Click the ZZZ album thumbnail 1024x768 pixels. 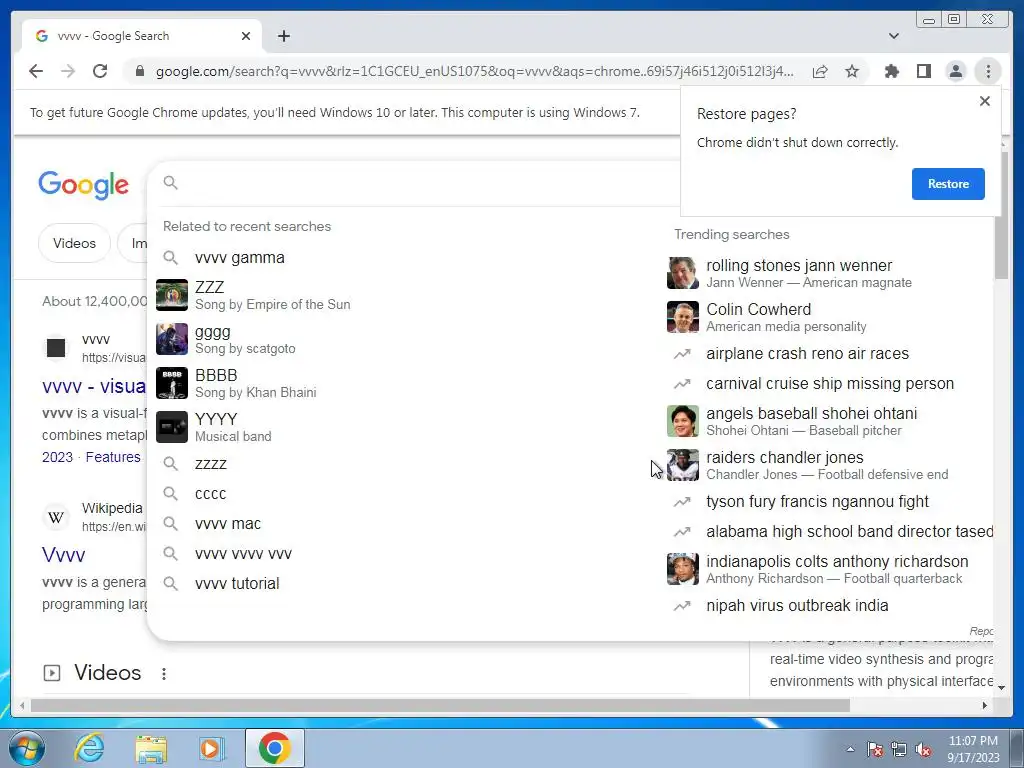[172, 295]
